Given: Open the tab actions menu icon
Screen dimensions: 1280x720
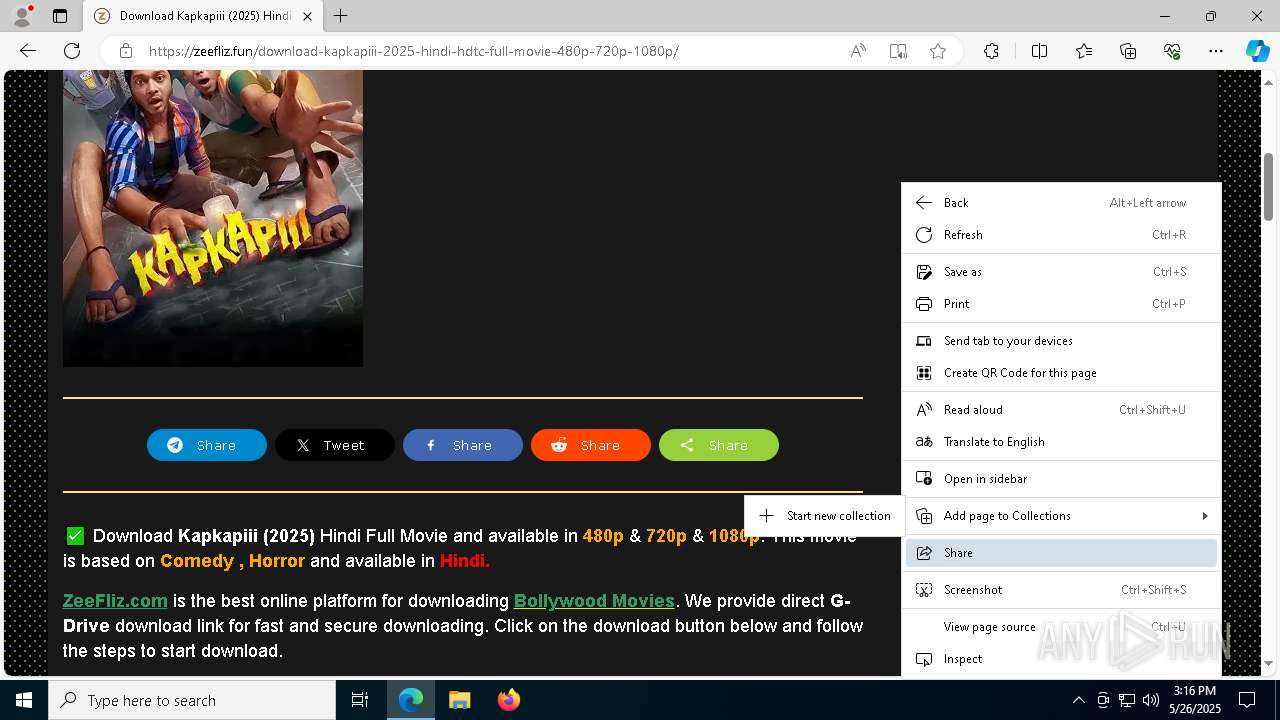Looking at the screenshot, I should 60,16.
